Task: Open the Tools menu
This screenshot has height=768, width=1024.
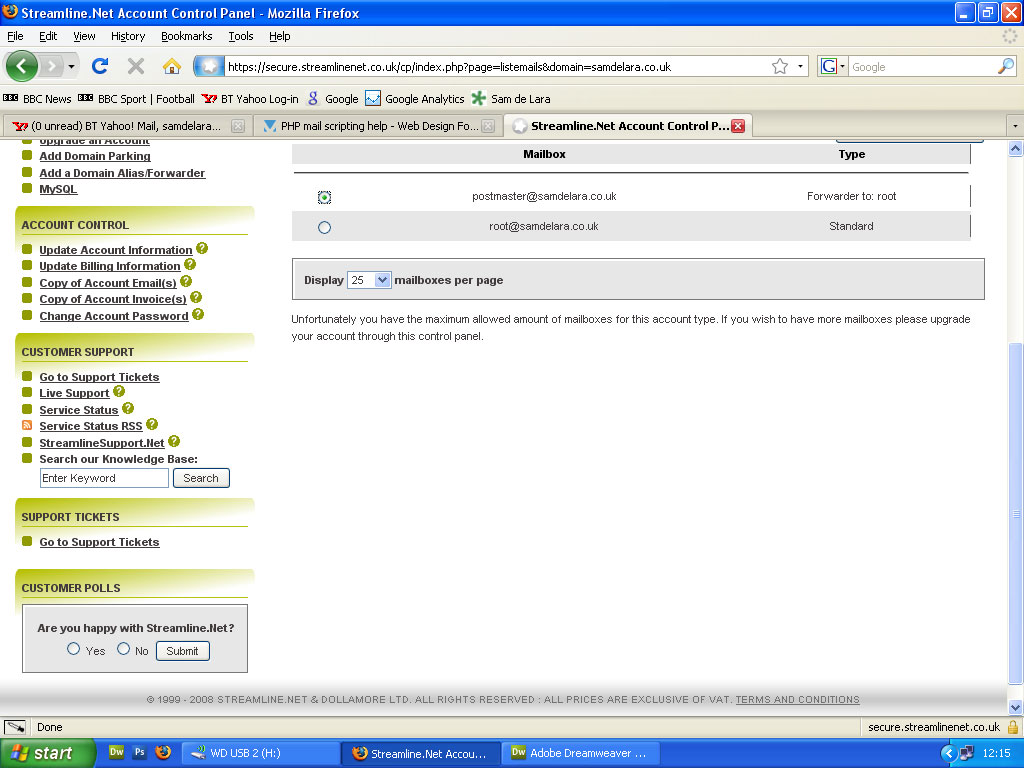Action: pyautogui.click(x=240, y=36)
